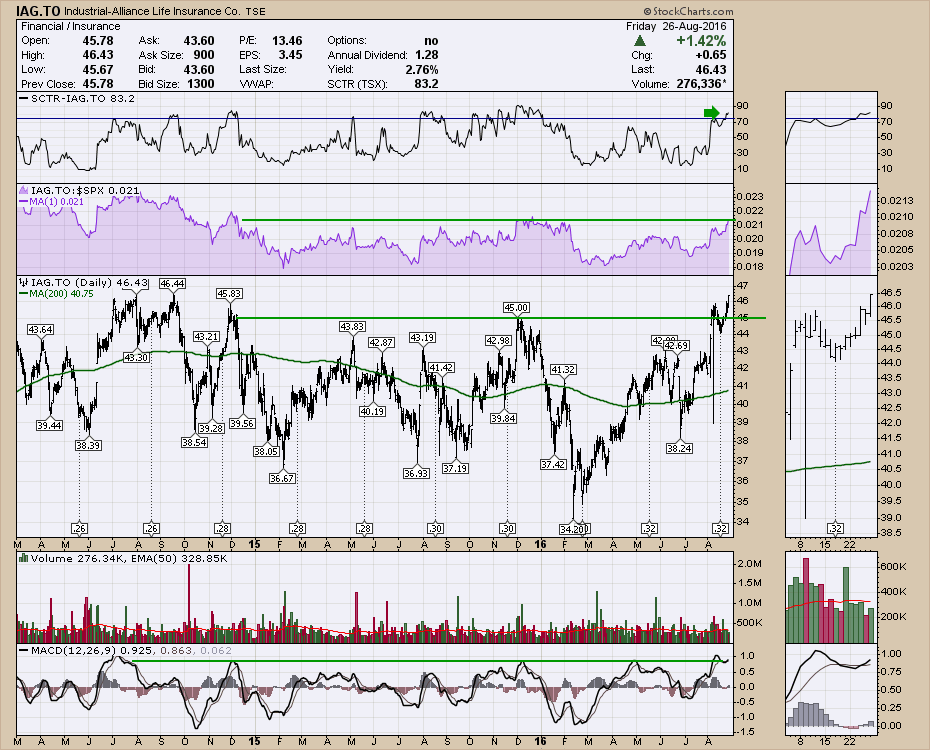The height and width of the screenshot is (750, 930).
Task: Click the volume bars legend icon
Action: click(x=24, y=558)
